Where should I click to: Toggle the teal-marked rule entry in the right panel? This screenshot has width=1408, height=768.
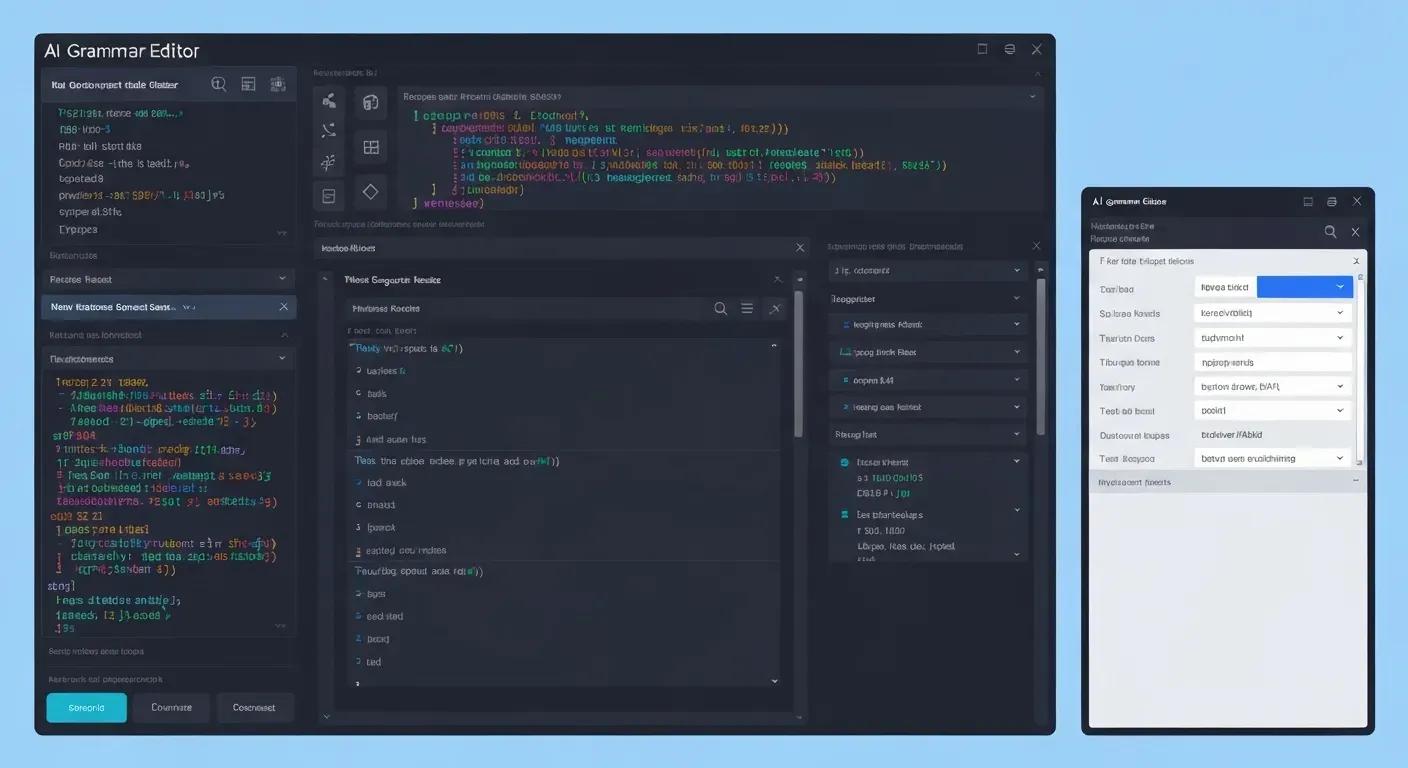(x=844, y=461)
